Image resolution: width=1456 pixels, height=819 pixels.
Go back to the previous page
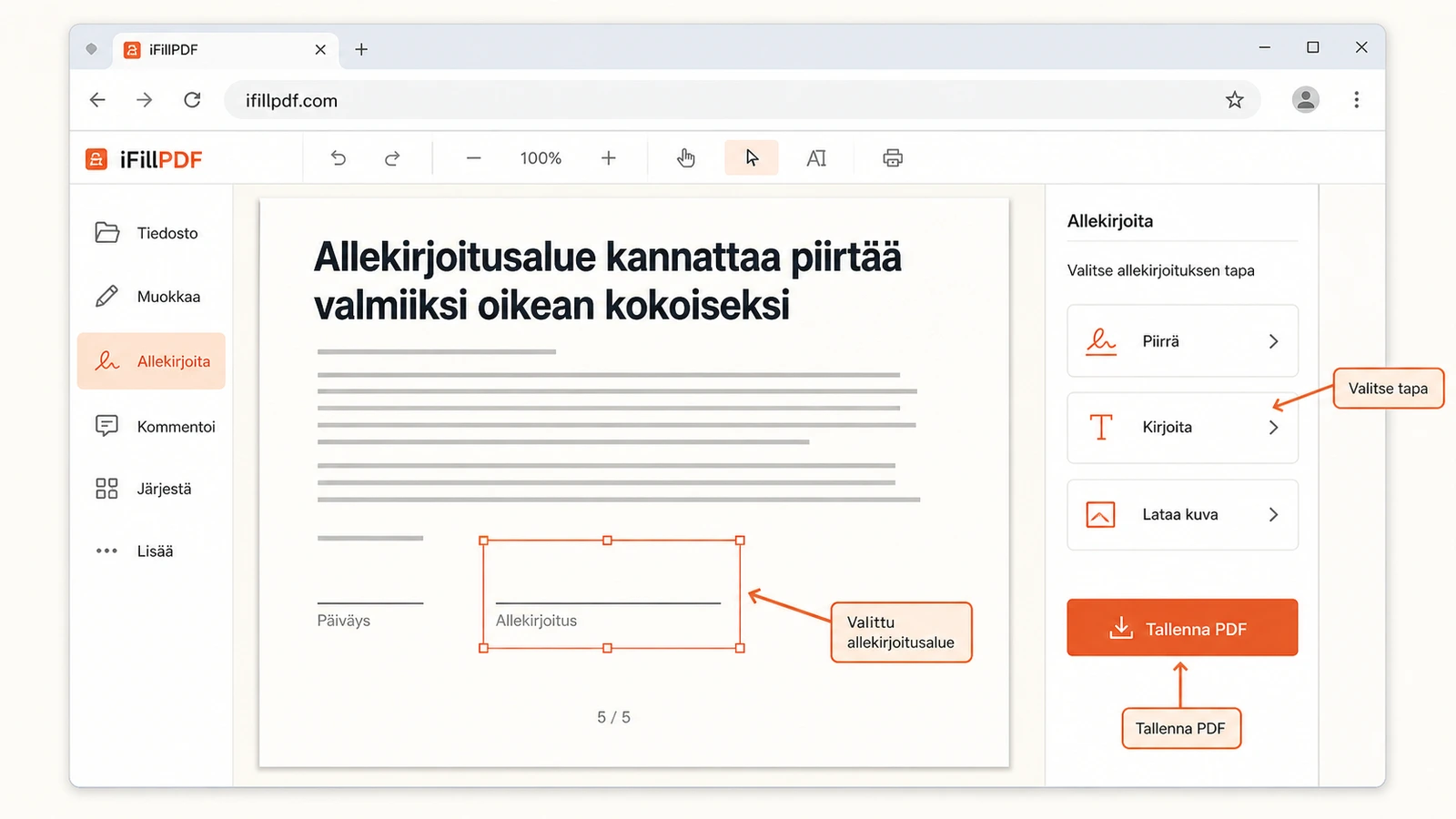[97, 100]
